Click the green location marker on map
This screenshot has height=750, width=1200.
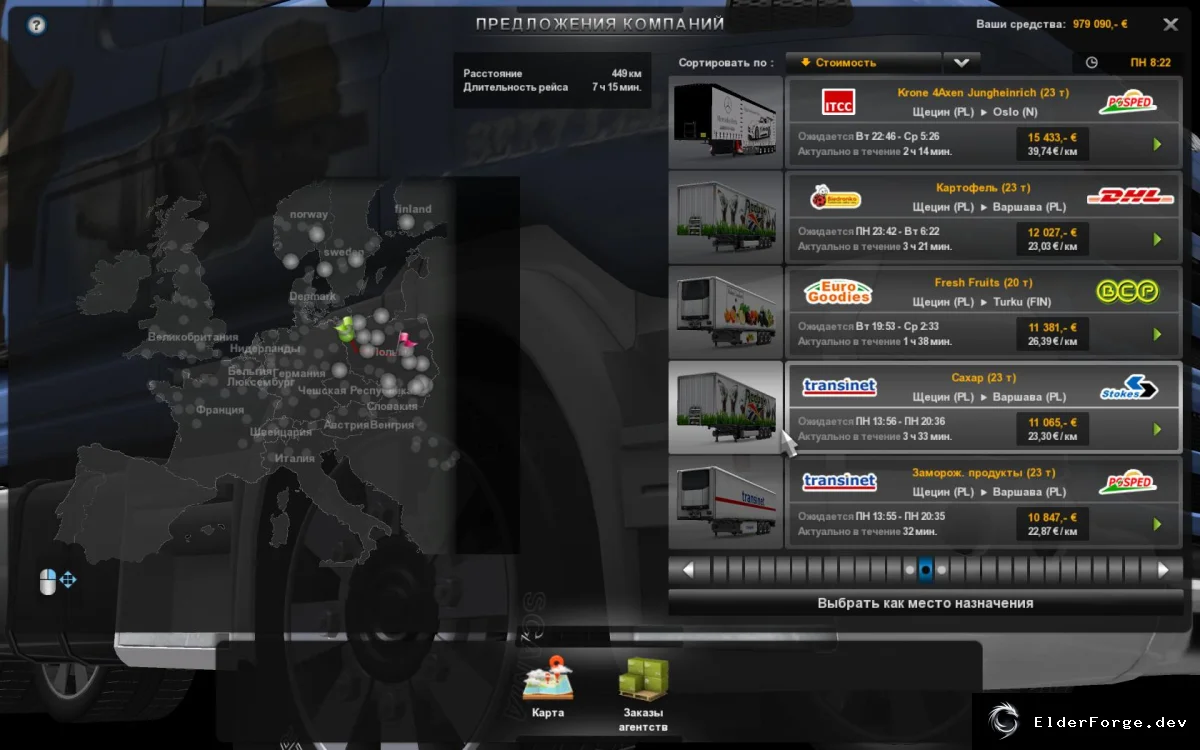(347, 328)
